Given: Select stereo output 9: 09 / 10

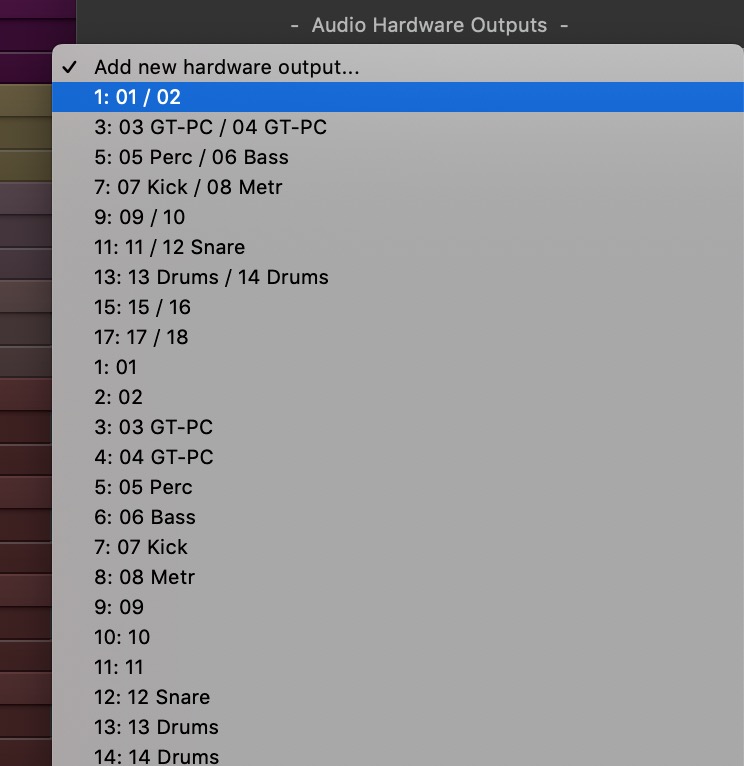Looking at the screenshot, I should (140, 217).
